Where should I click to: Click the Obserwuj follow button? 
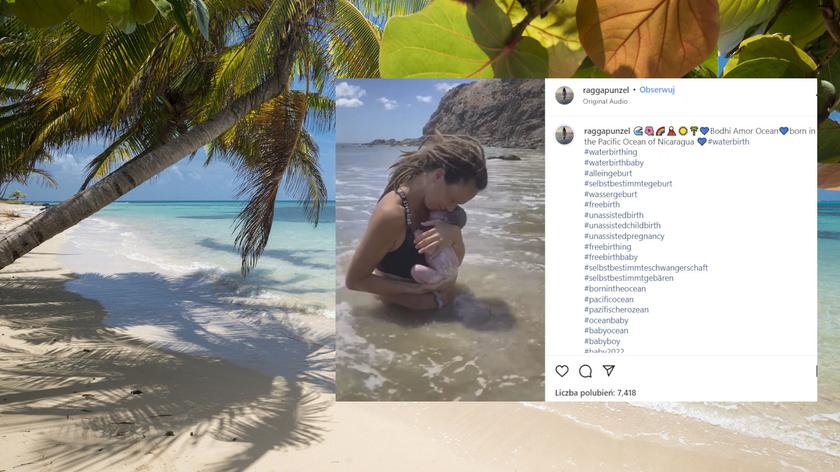(657, 90)
